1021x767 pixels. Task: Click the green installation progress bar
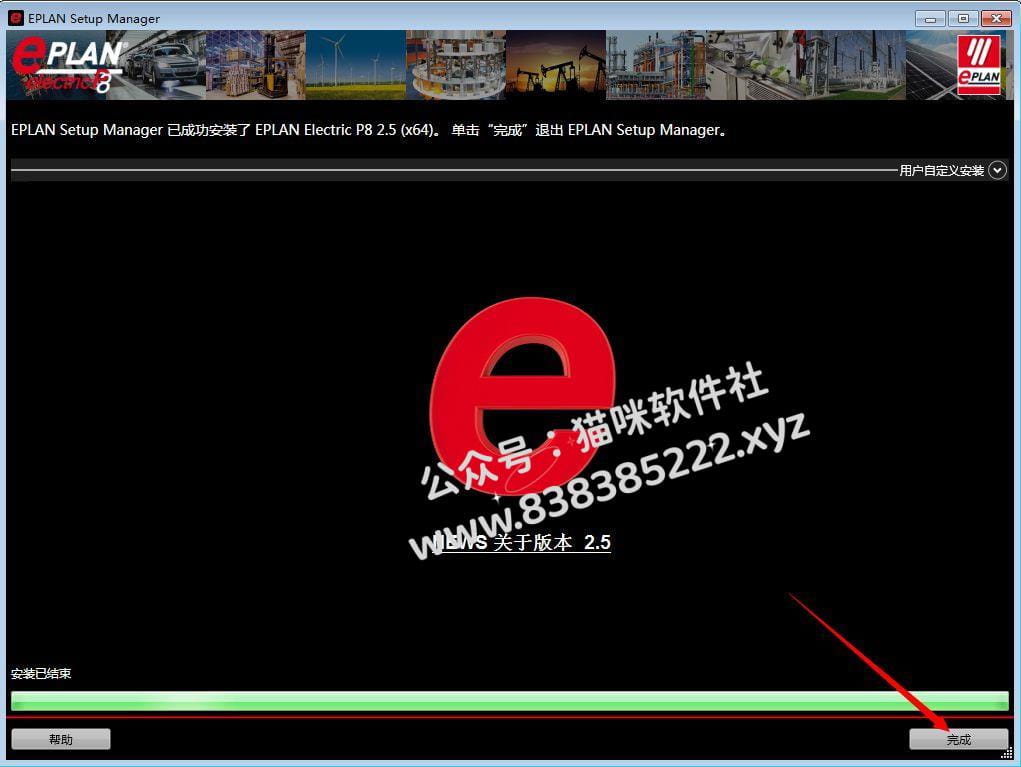pyautogui.click(x=510, y=701)
